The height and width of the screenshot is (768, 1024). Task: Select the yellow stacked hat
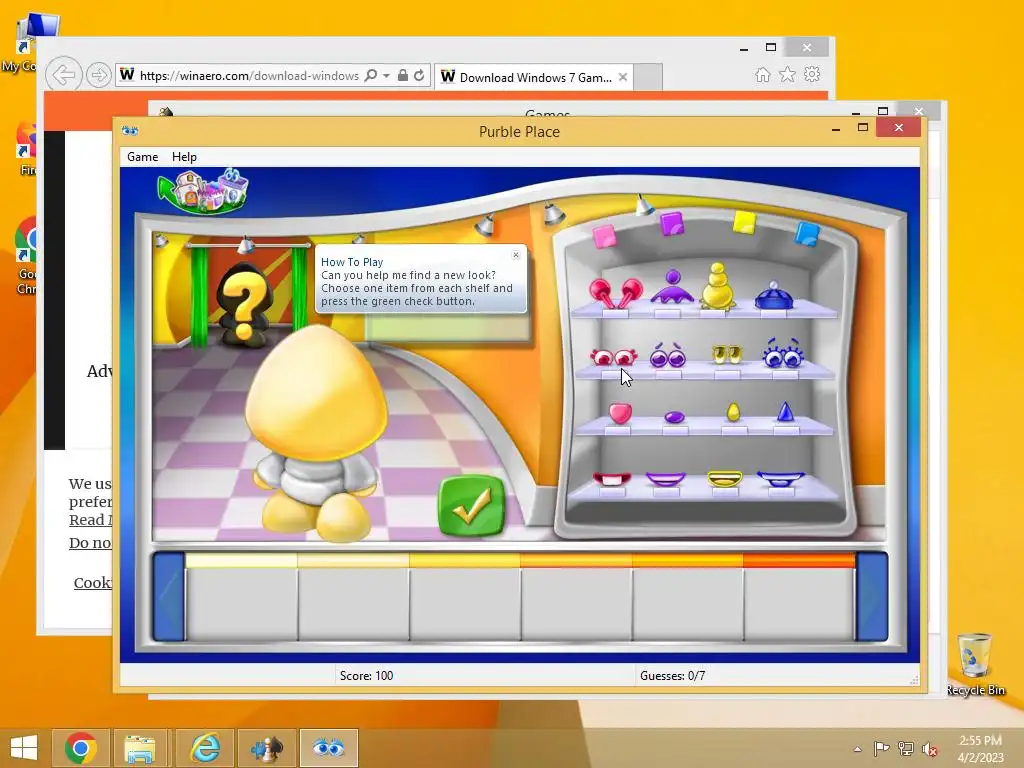click(717, 285)
